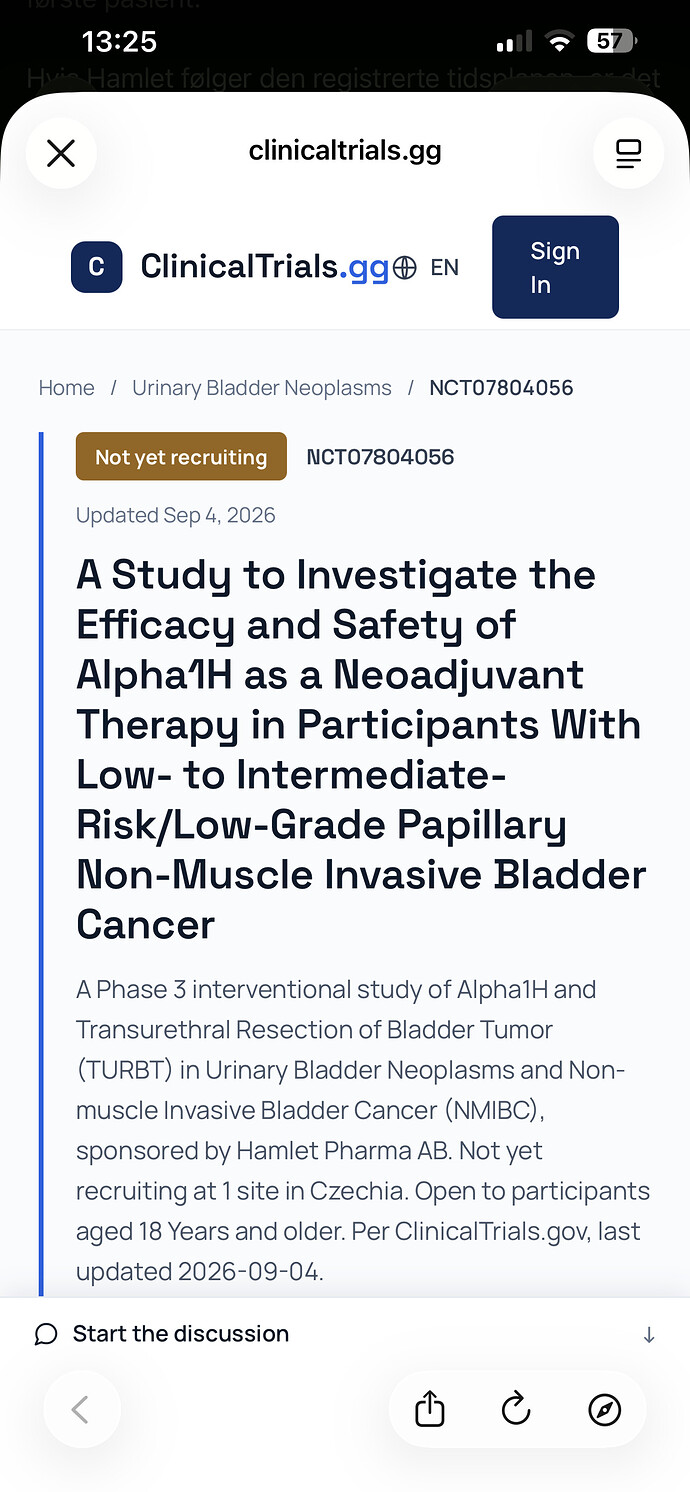Open the globe language selector

coord(405,268)
